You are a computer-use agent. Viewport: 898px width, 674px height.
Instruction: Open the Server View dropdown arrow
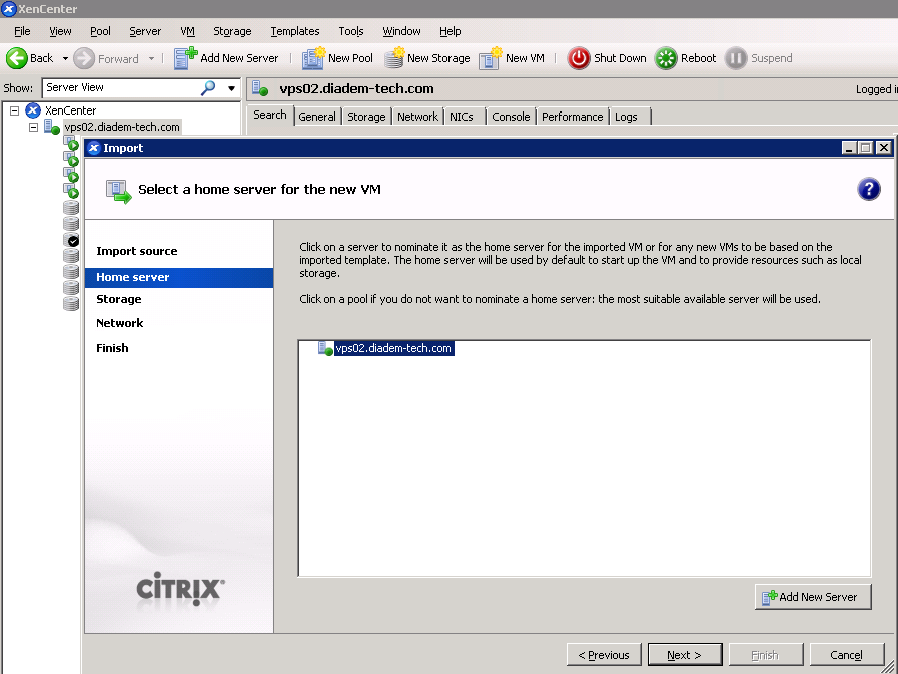point(231,88)
